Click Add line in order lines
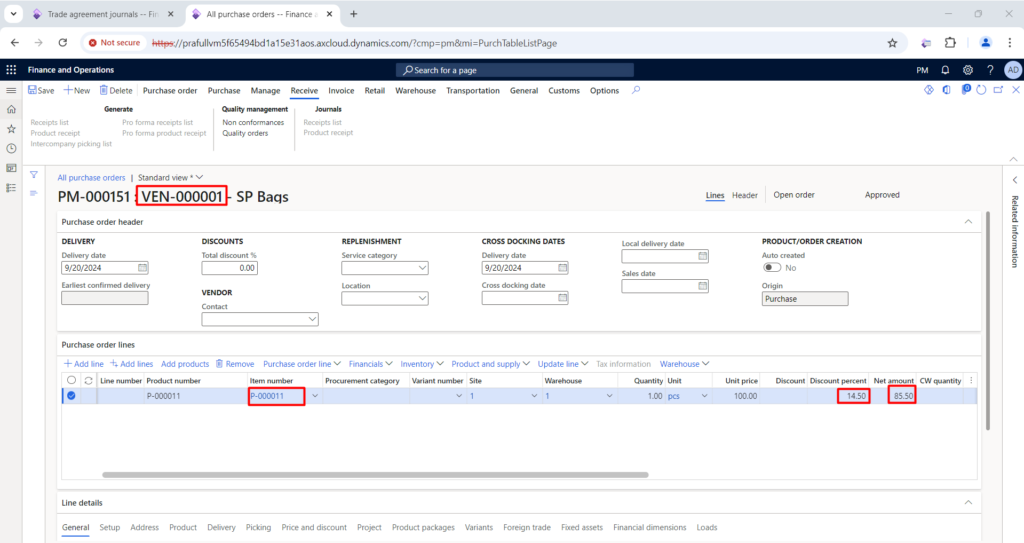The image size is (1024, 543). [84, 364]
